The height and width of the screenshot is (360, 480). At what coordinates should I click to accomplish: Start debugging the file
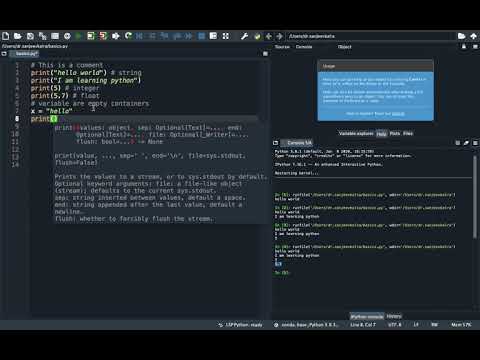pyautogui.click(x=139, y=36)
